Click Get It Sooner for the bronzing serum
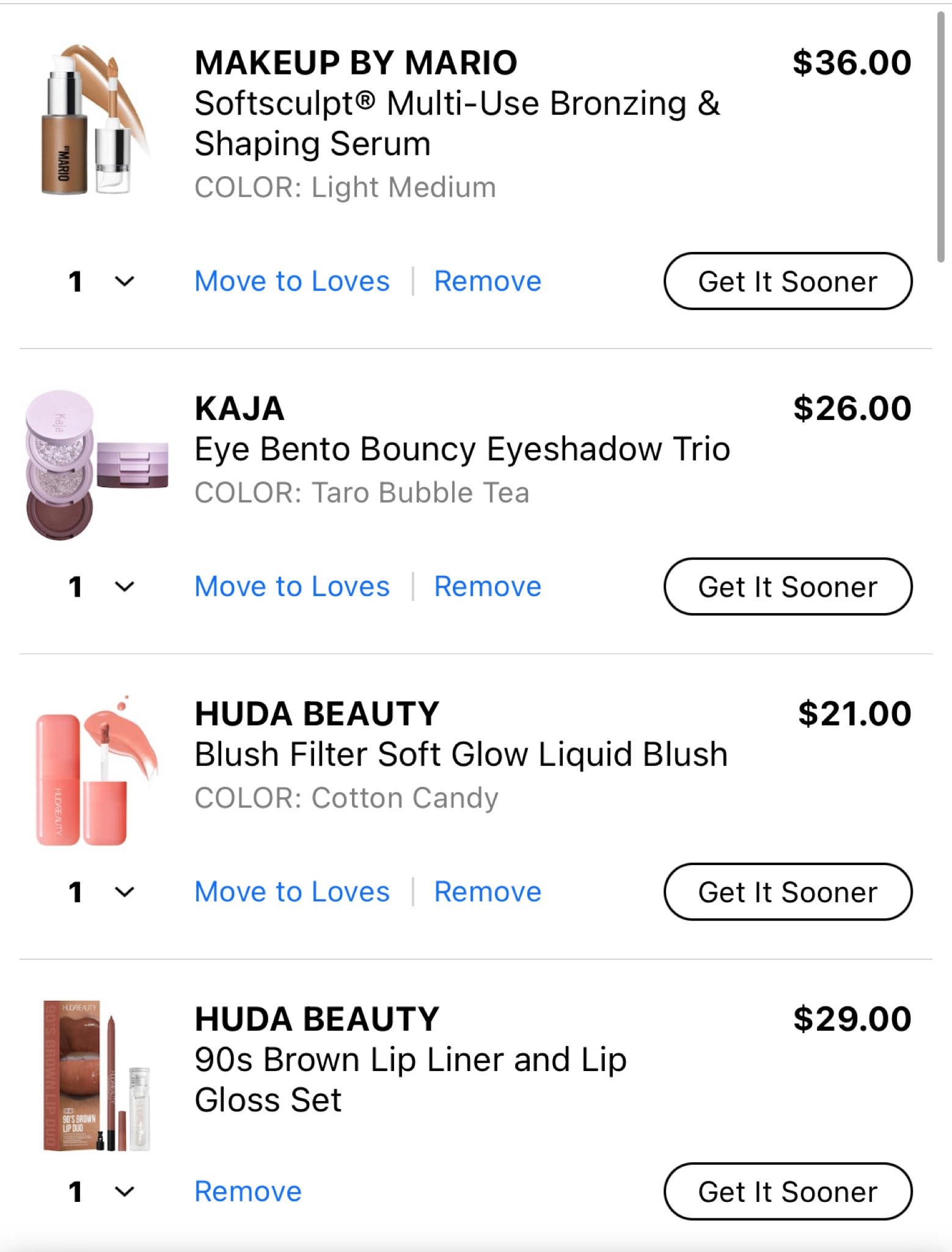952x1252 pixels. tap(788, 281)
